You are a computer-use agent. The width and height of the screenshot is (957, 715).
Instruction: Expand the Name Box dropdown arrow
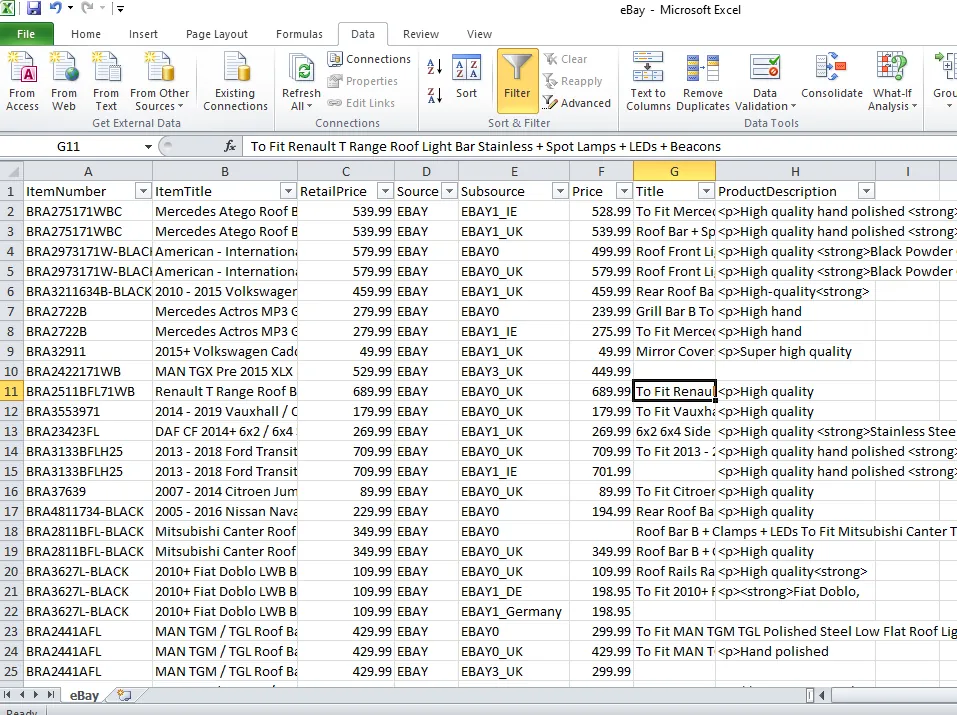[x=148, y=147]
